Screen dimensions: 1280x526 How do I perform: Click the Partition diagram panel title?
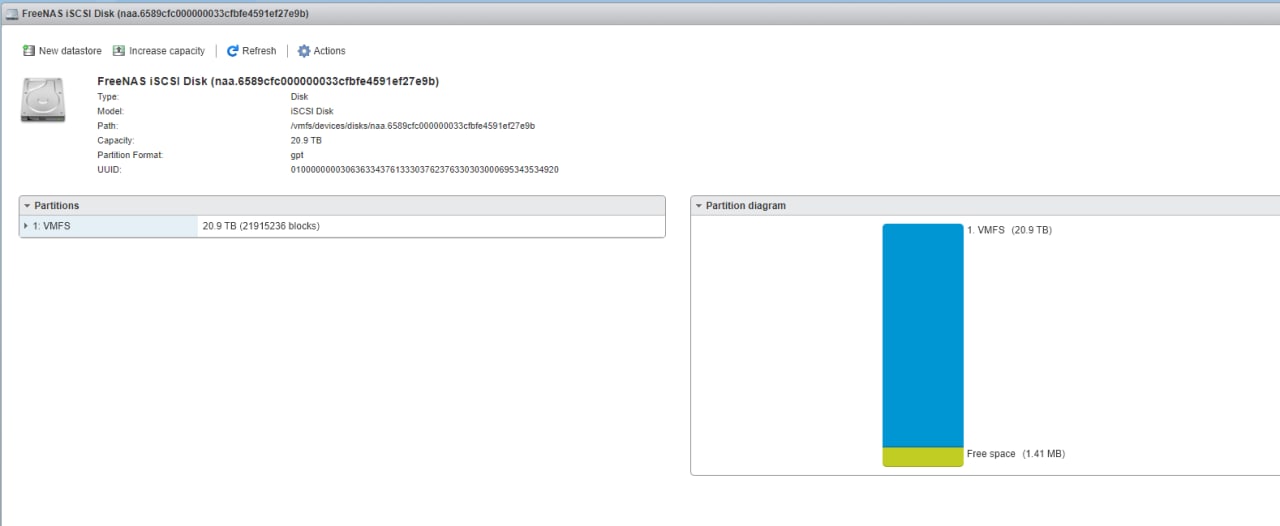coord(746,206)
